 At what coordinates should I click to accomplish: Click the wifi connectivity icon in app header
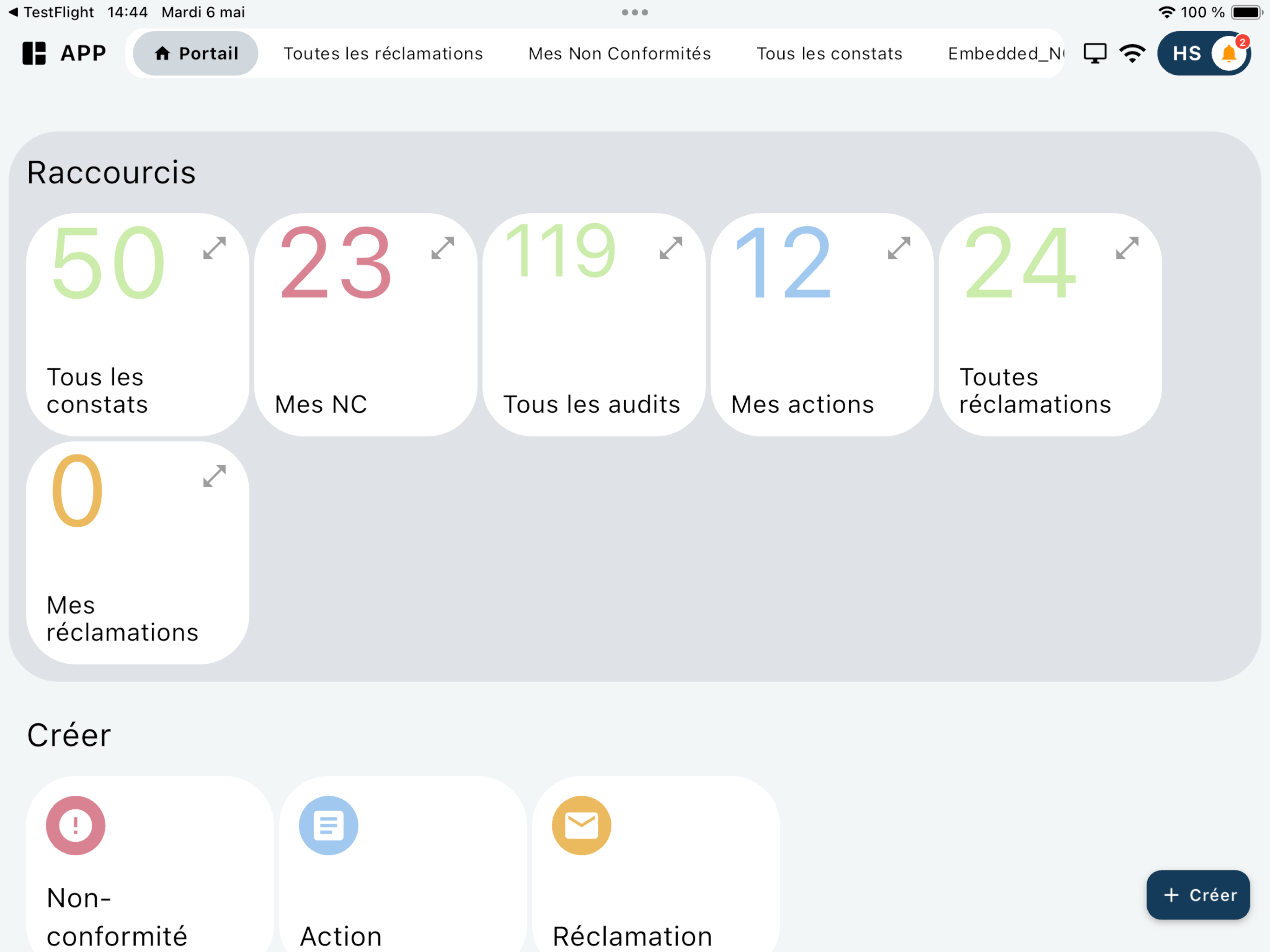tap(1132, 53)
